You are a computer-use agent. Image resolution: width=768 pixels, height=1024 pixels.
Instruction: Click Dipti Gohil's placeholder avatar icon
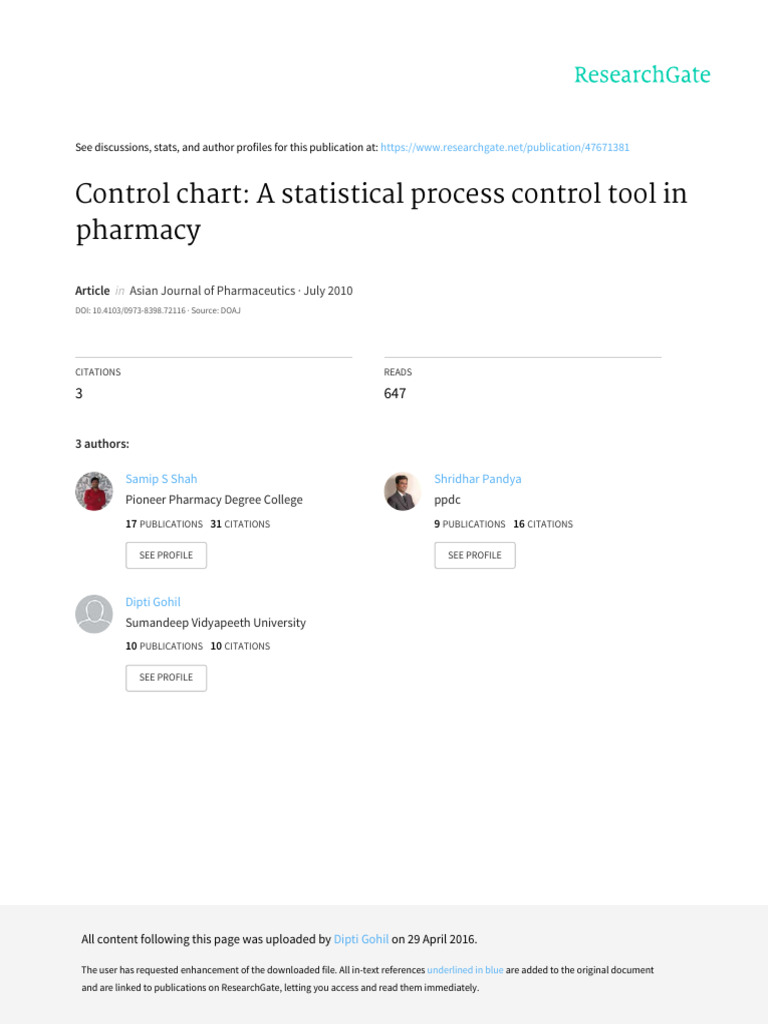click(94, 614)
